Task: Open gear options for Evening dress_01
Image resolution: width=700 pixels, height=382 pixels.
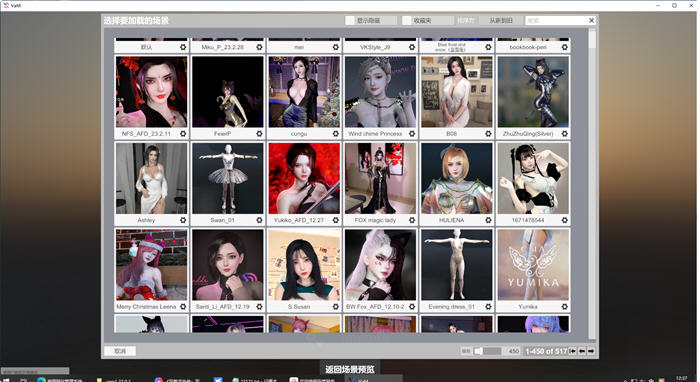Action: (x=488, y=307)
